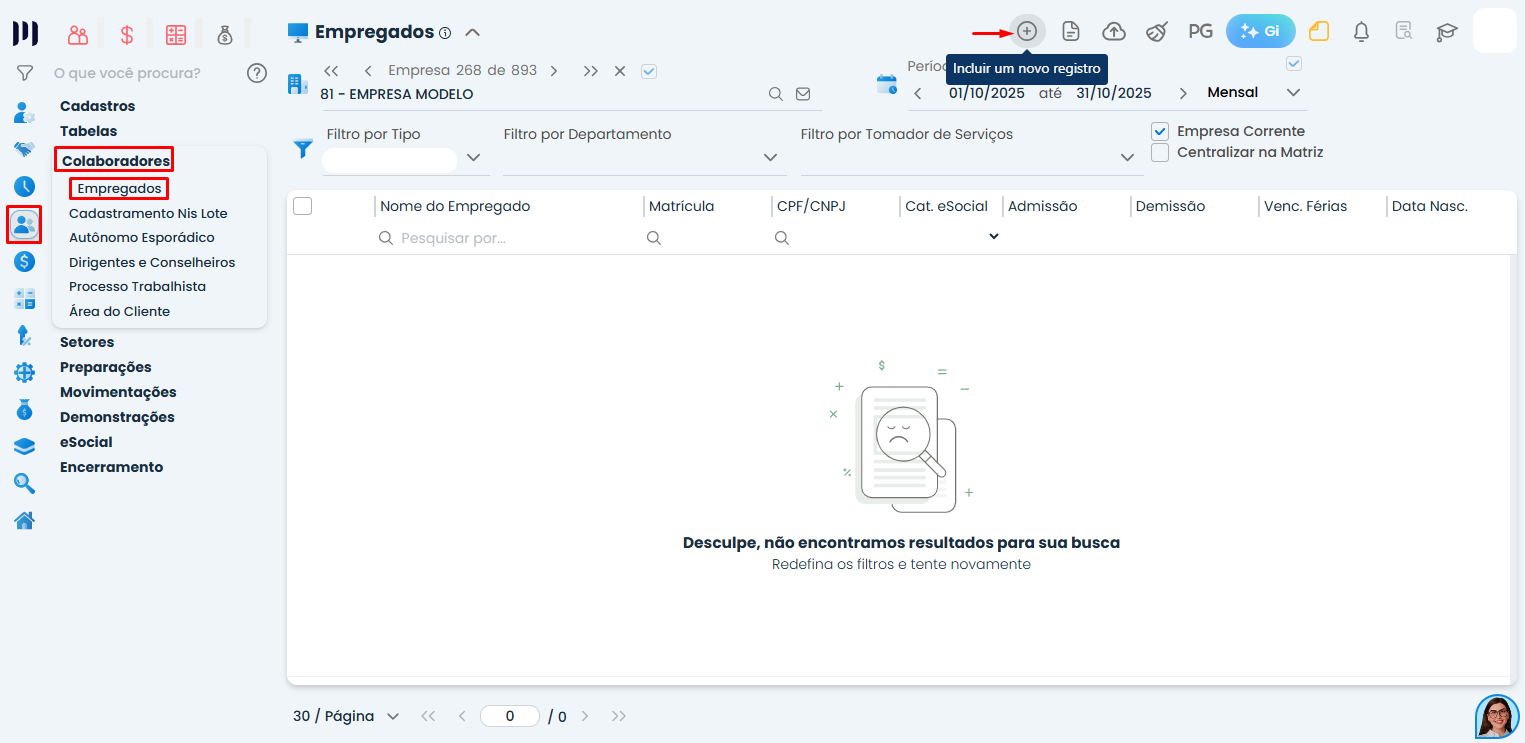Open the Preparações menu
Screen dimensions: 1525x743
106,367
